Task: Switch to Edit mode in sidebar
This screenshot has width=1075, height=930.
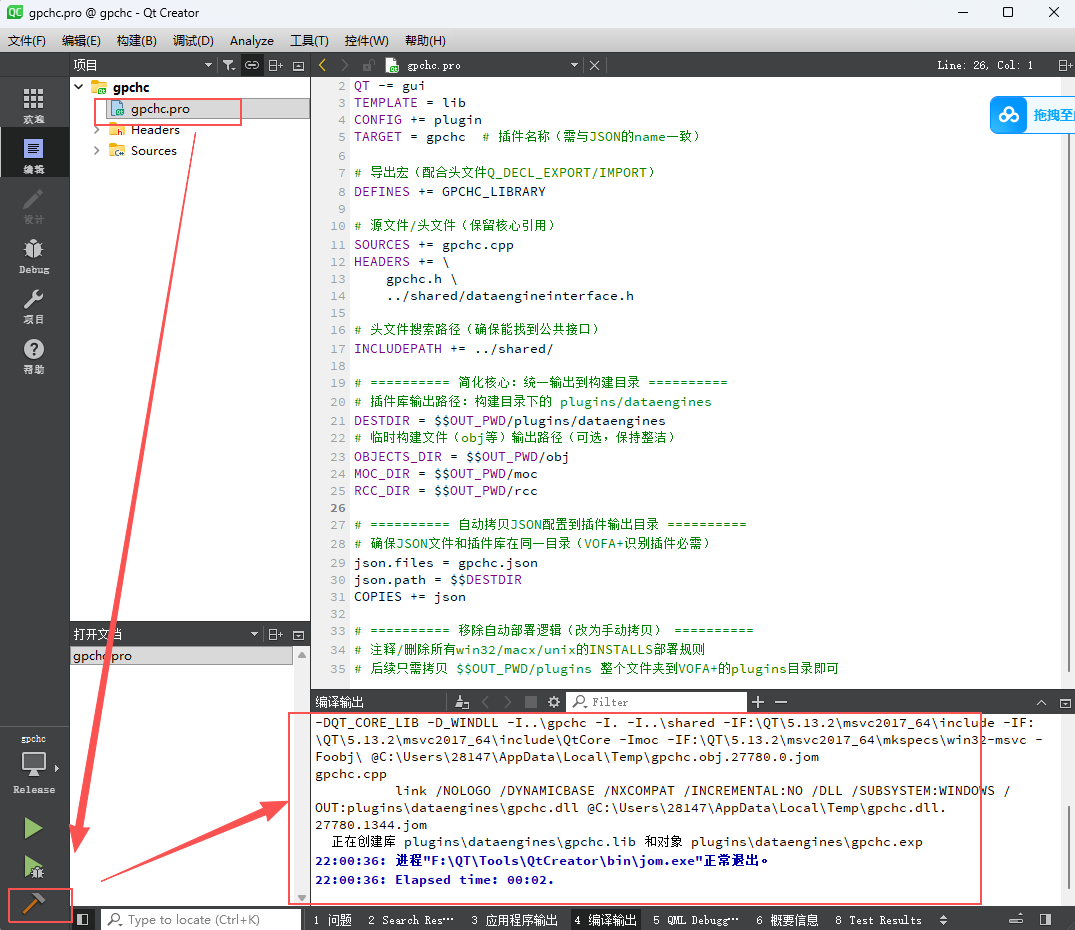Action: pos(34,155)
